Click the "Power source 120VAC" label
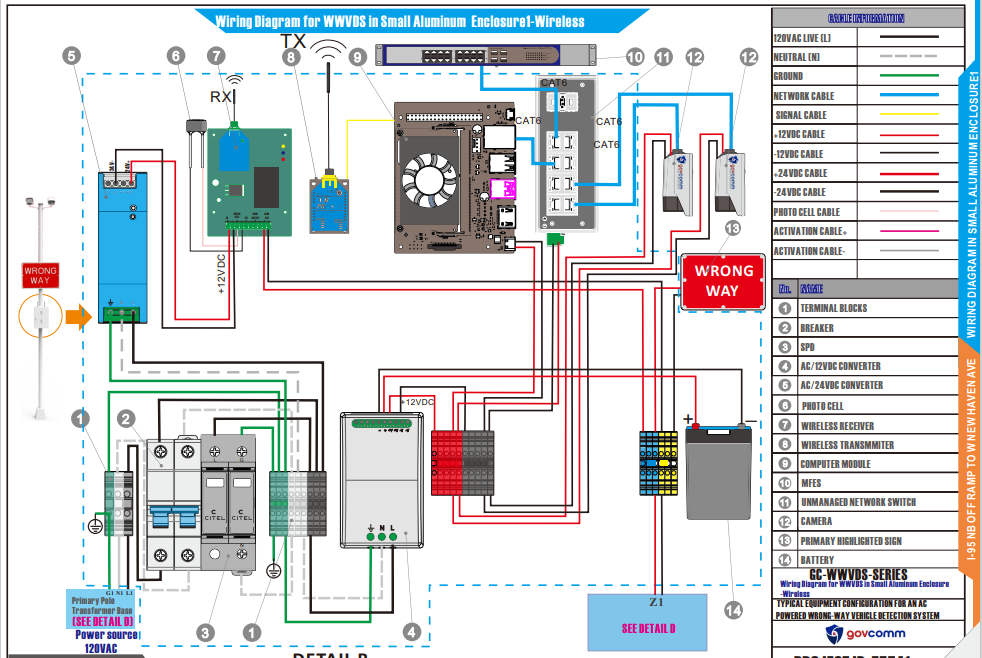 click(x=105, y=641)
